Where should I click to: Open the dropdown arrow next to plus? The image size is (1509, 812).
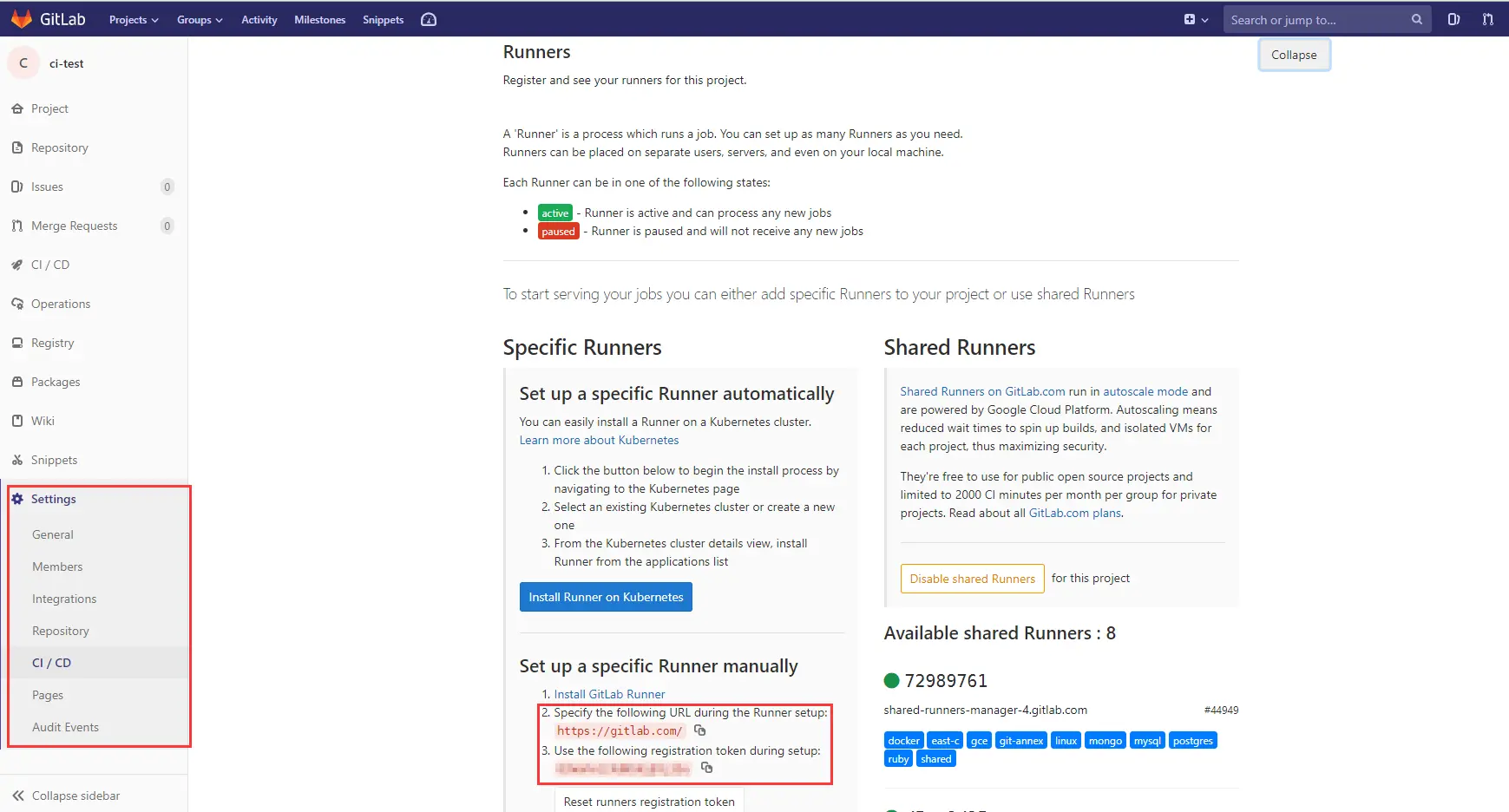click(x=1204, y=20)
